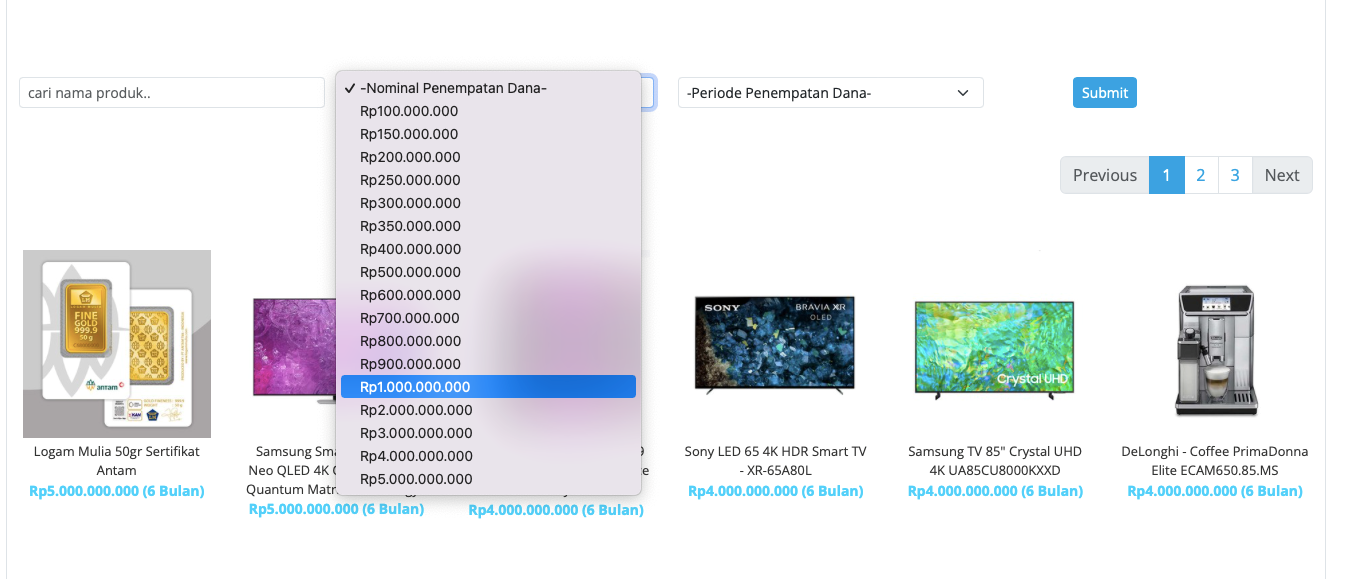Choose Rp350.000.000 from the list
The image size is (1359, 579).
point(488,226)
